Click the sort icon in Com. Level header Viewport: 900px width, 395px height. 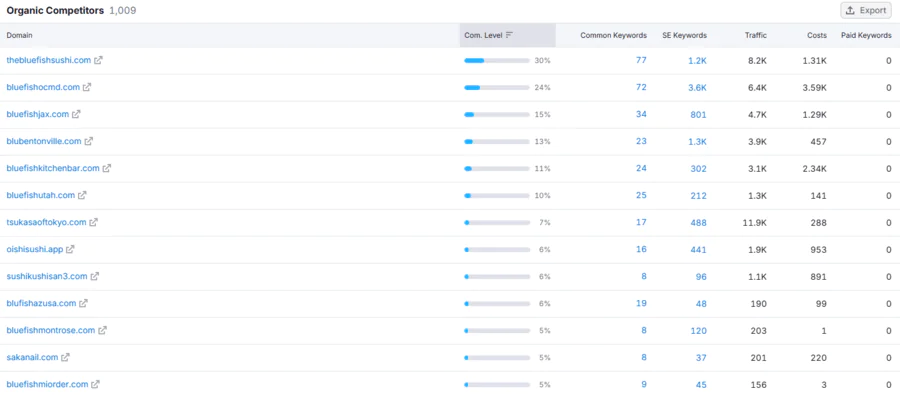(509, 35)
